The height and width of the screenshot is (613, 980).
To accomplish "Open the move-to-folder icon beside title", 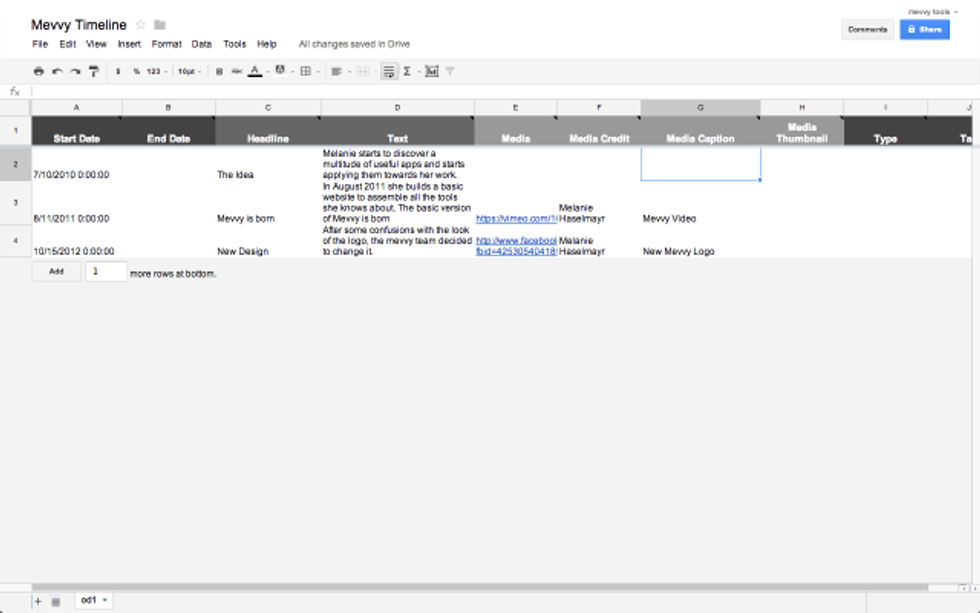I will (x=160, y=25).
